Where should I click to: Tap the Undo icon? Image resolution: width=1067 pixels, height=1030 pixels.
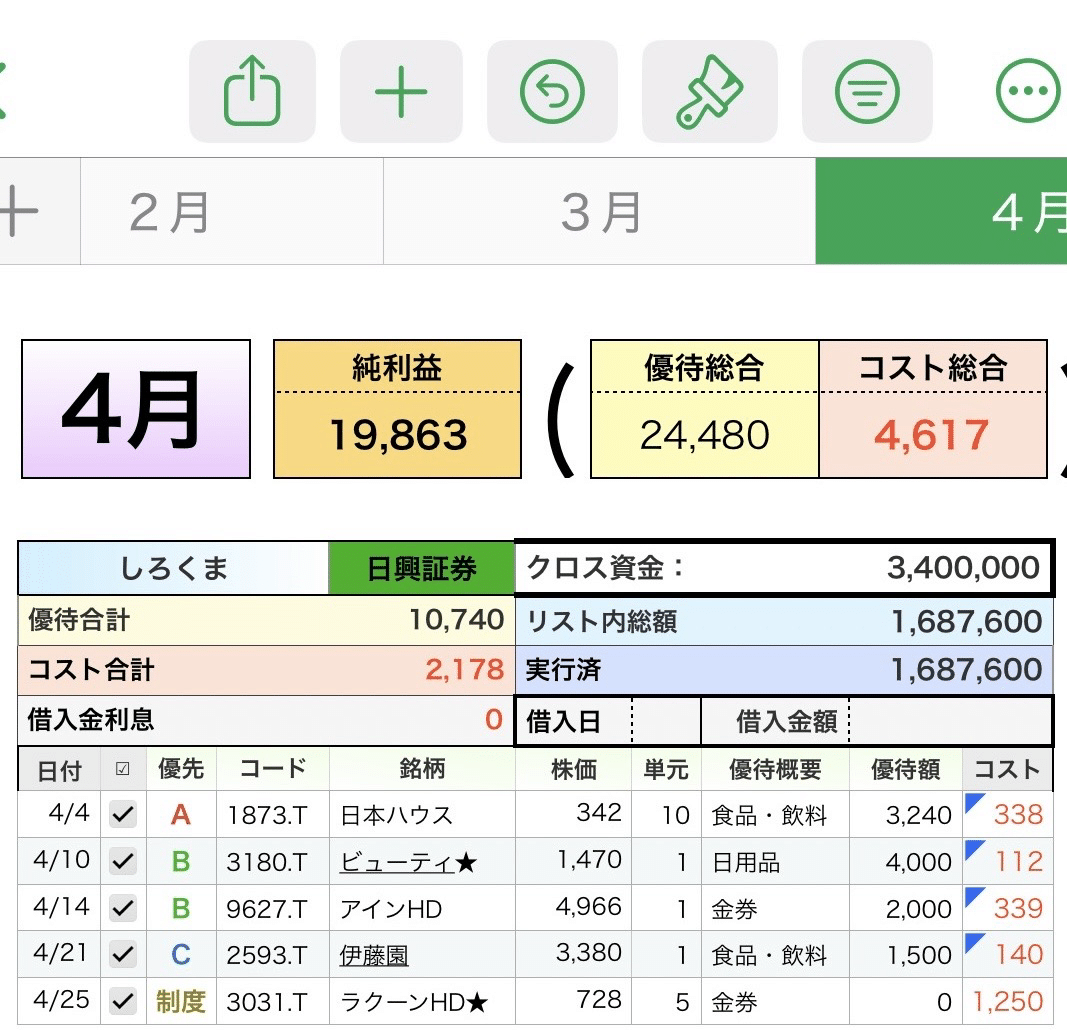click(553, 89)
